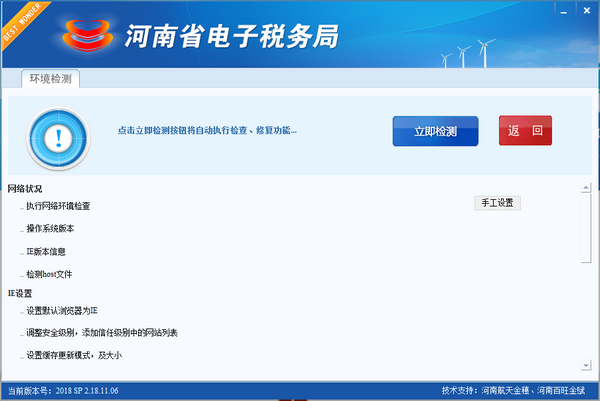Click the scroll up arrow in list

[586, 188]
